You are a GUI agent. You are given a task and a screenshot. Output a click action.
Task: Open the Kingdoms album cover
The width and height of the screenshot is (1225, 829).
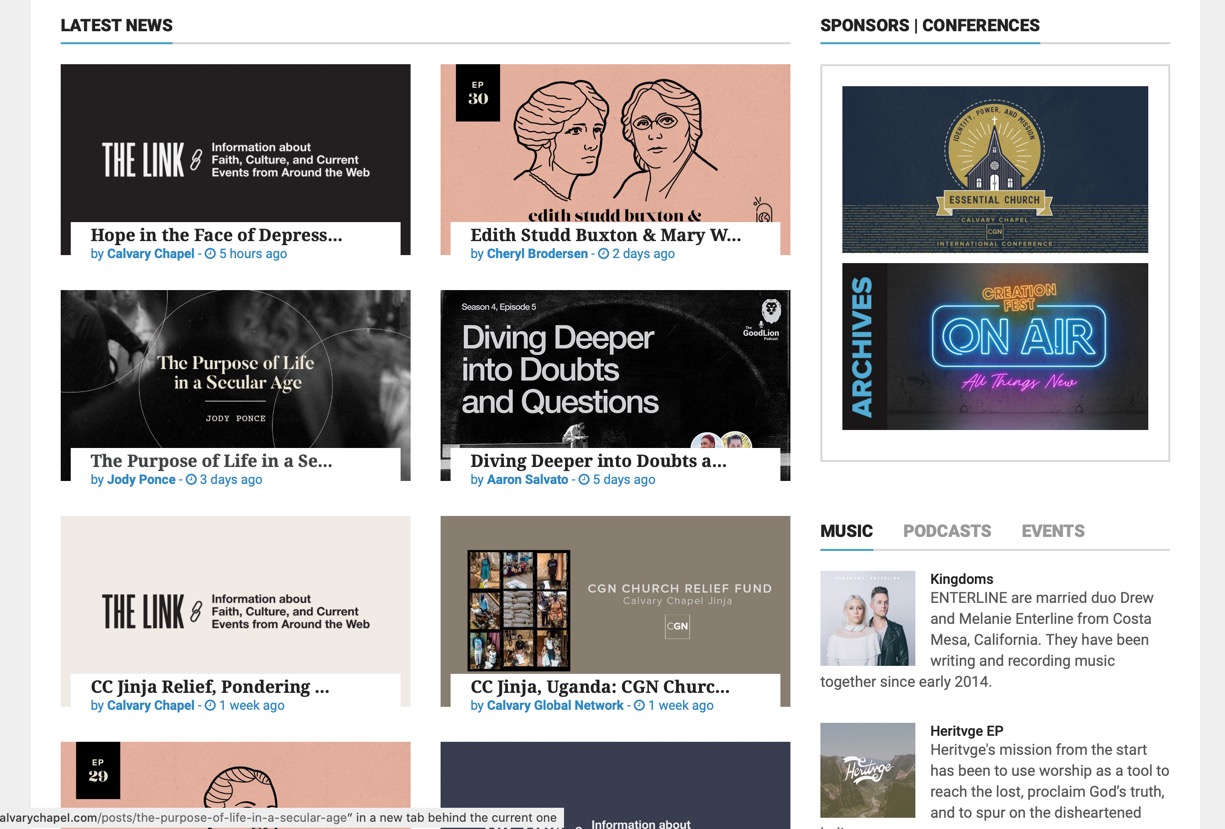coord(867,618)
